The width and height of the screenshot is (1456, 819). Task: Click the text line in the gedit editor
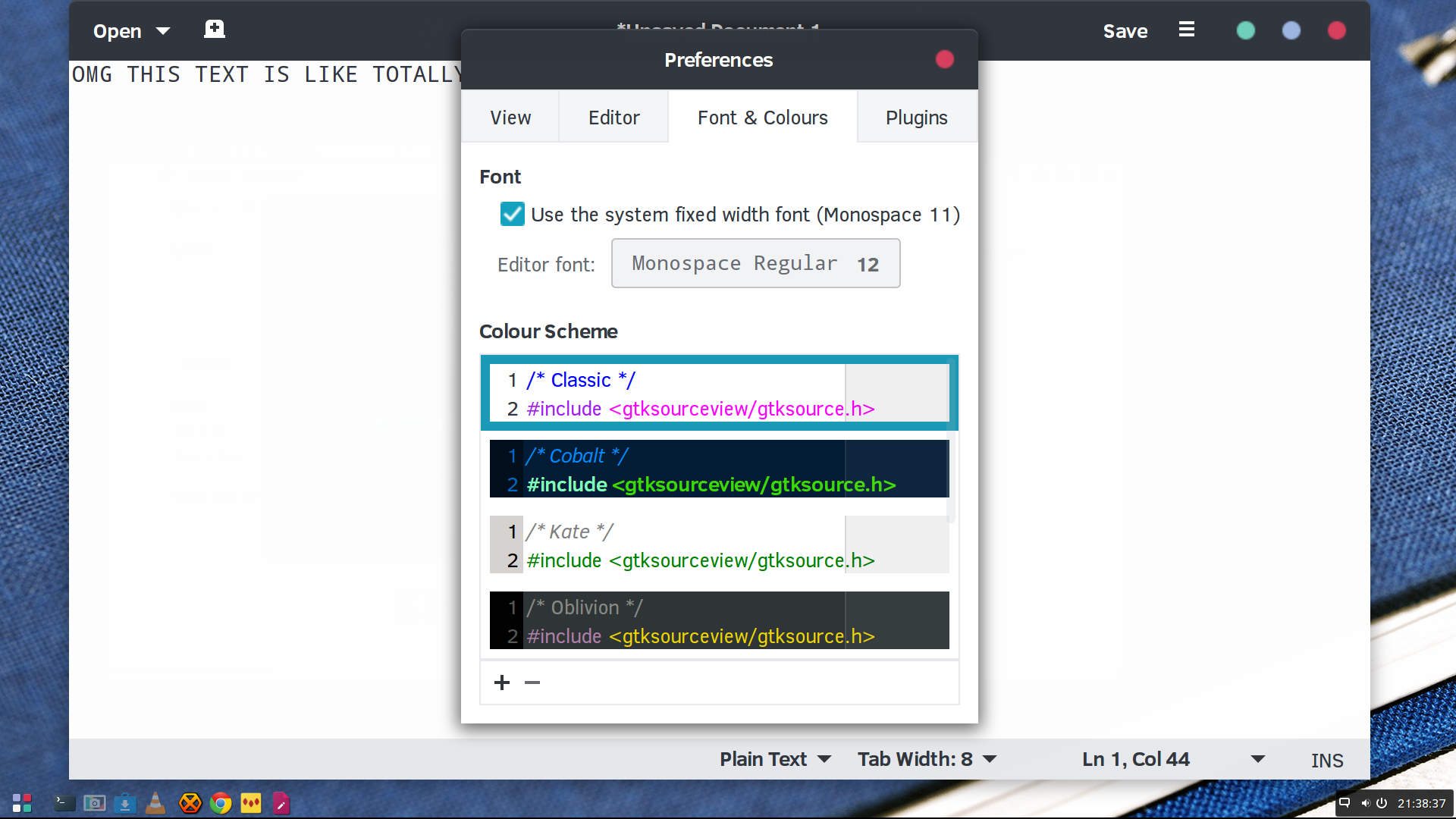pos(267,74)
